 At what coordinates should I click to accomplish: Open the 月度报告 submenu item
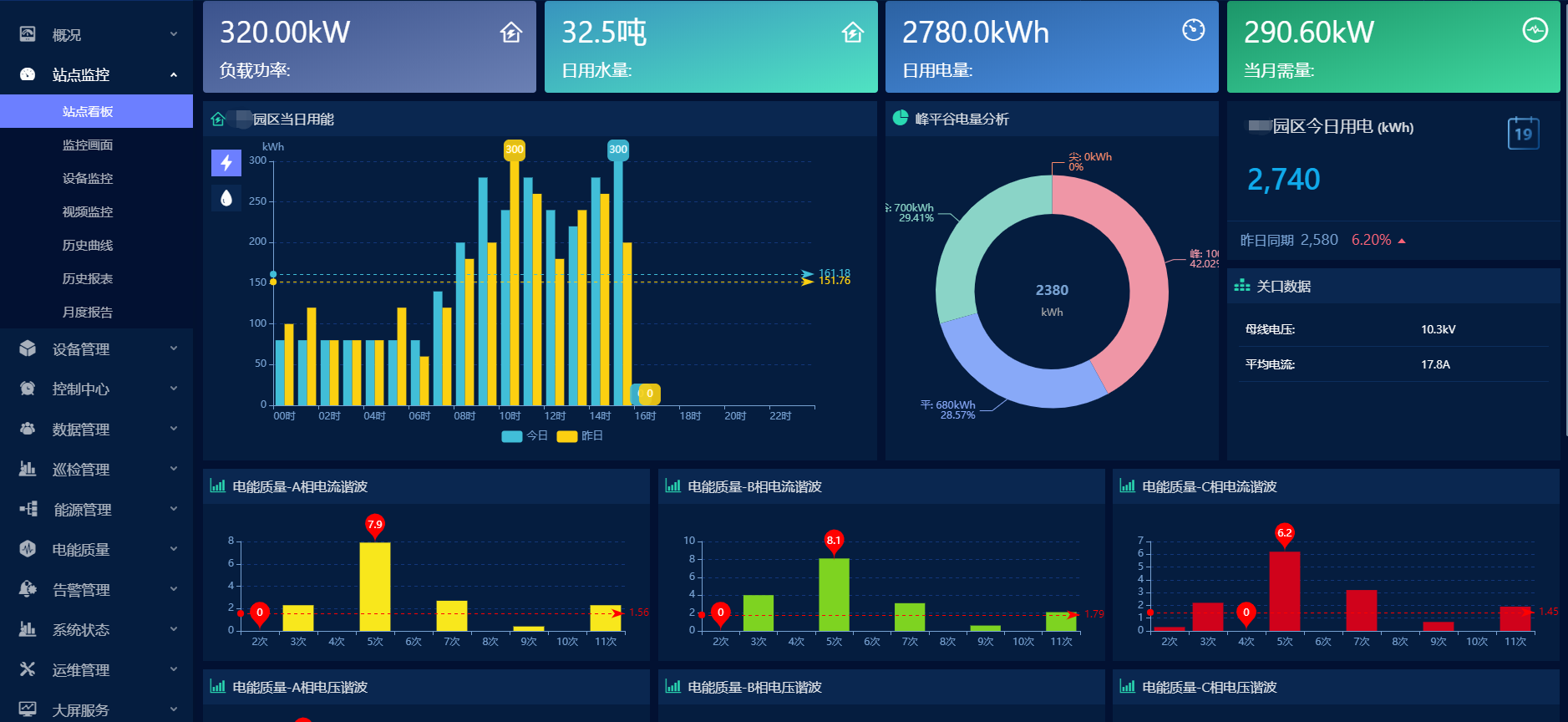96,312
